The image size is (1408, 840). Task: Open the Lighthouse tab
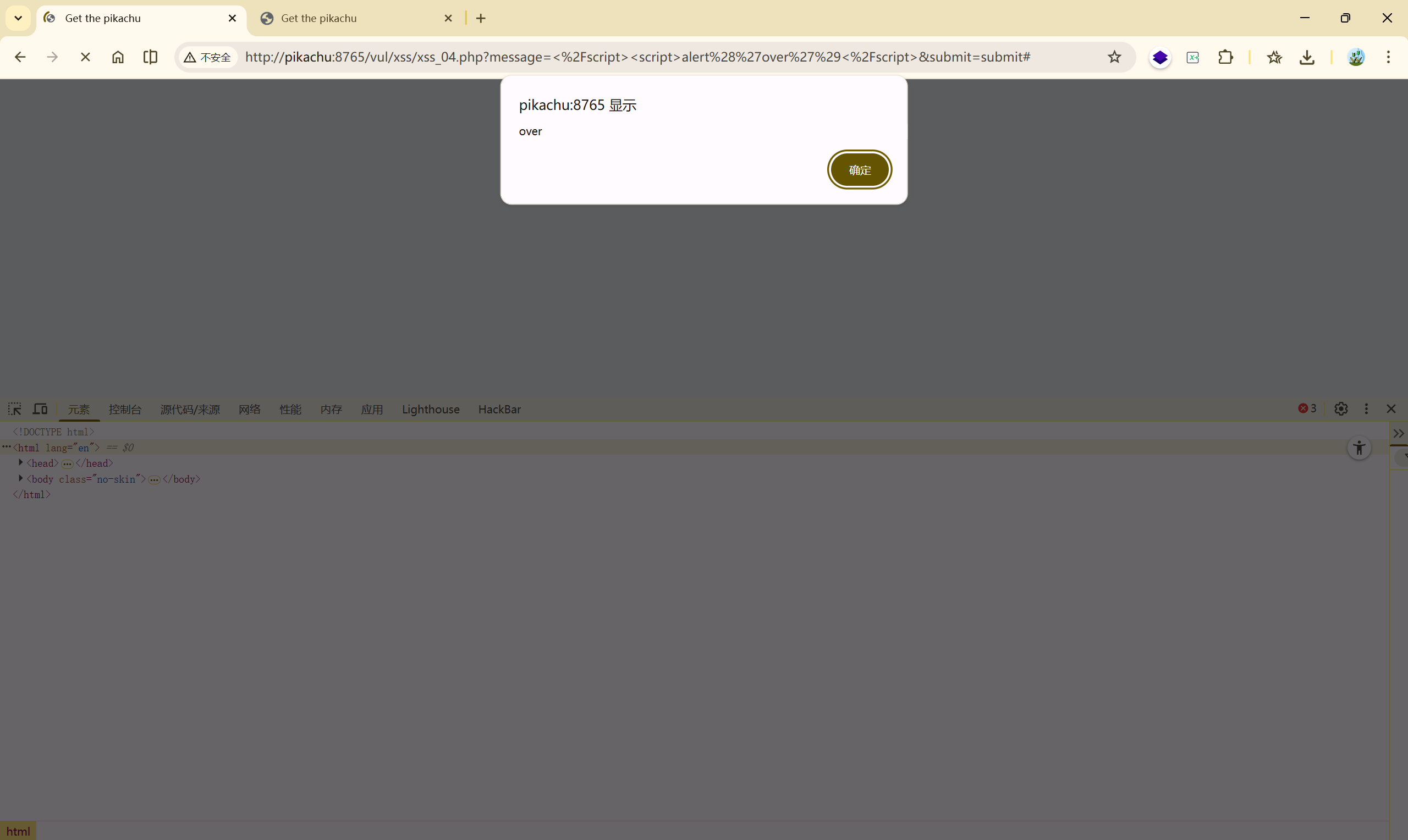(430, 409)
